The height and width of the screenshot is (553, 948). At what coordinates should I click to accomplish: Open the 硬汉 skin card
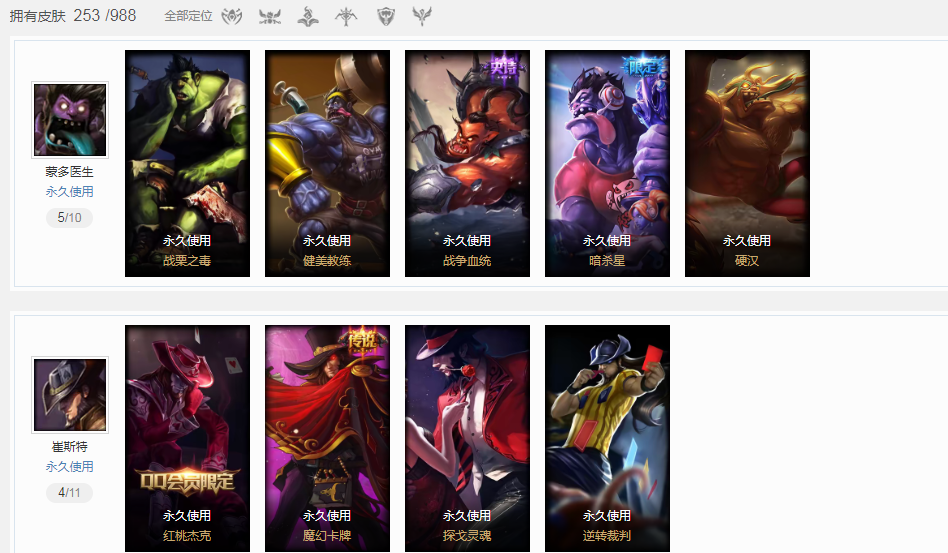coord(747,163)
